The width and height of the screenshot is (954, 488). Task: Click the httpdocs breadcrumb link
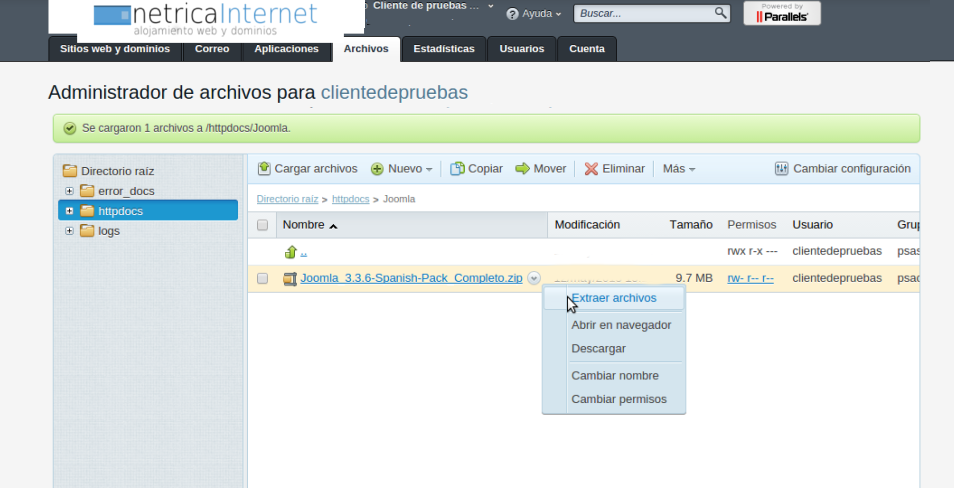pyautogui.click(x=350, y=199)
